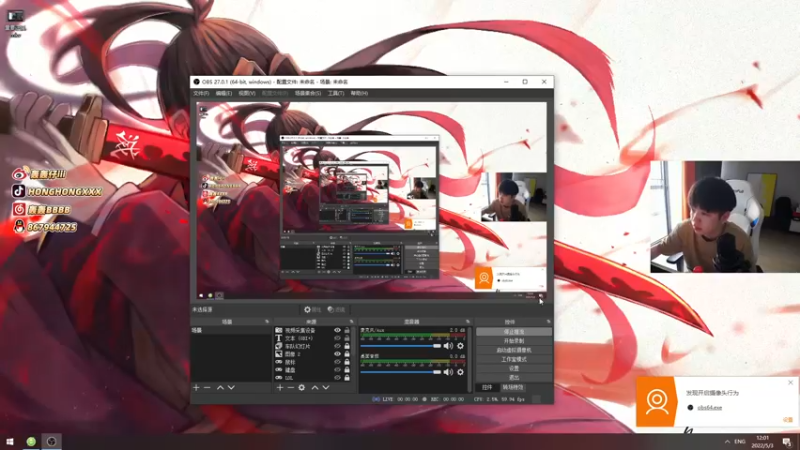Undock the Audio Mixer panel via header icon
The height and width of the screenshot is (450, 800).
point(468,322)
